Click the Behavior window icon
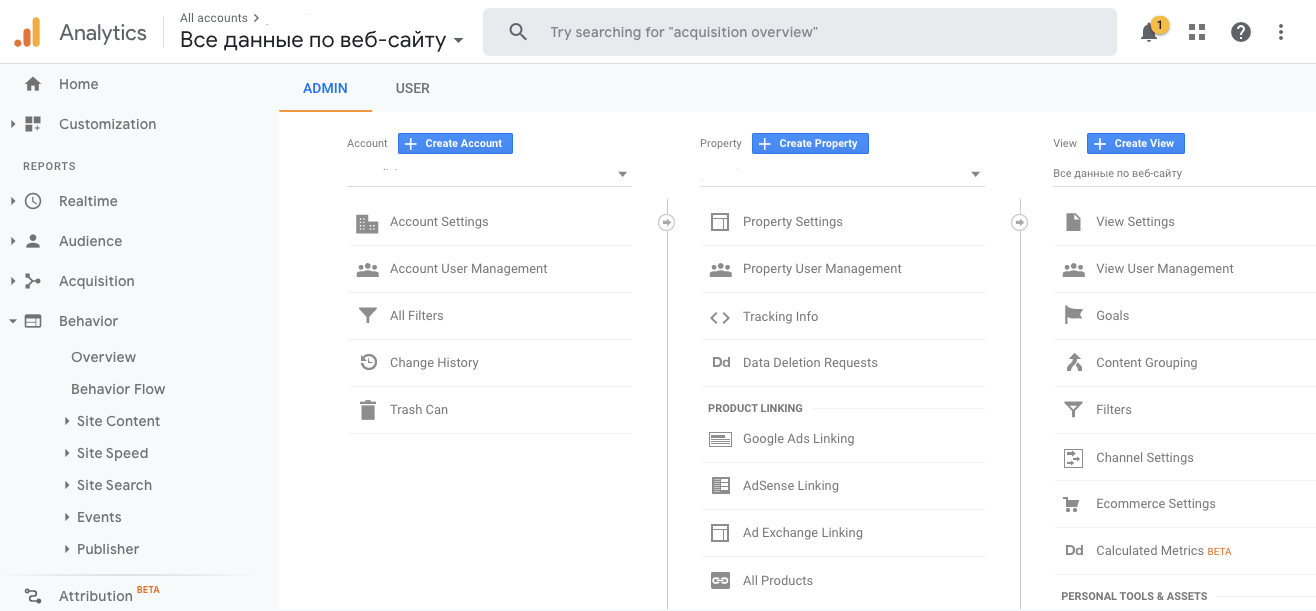Viewport: 1316px width, 611px height. (33, 321)
